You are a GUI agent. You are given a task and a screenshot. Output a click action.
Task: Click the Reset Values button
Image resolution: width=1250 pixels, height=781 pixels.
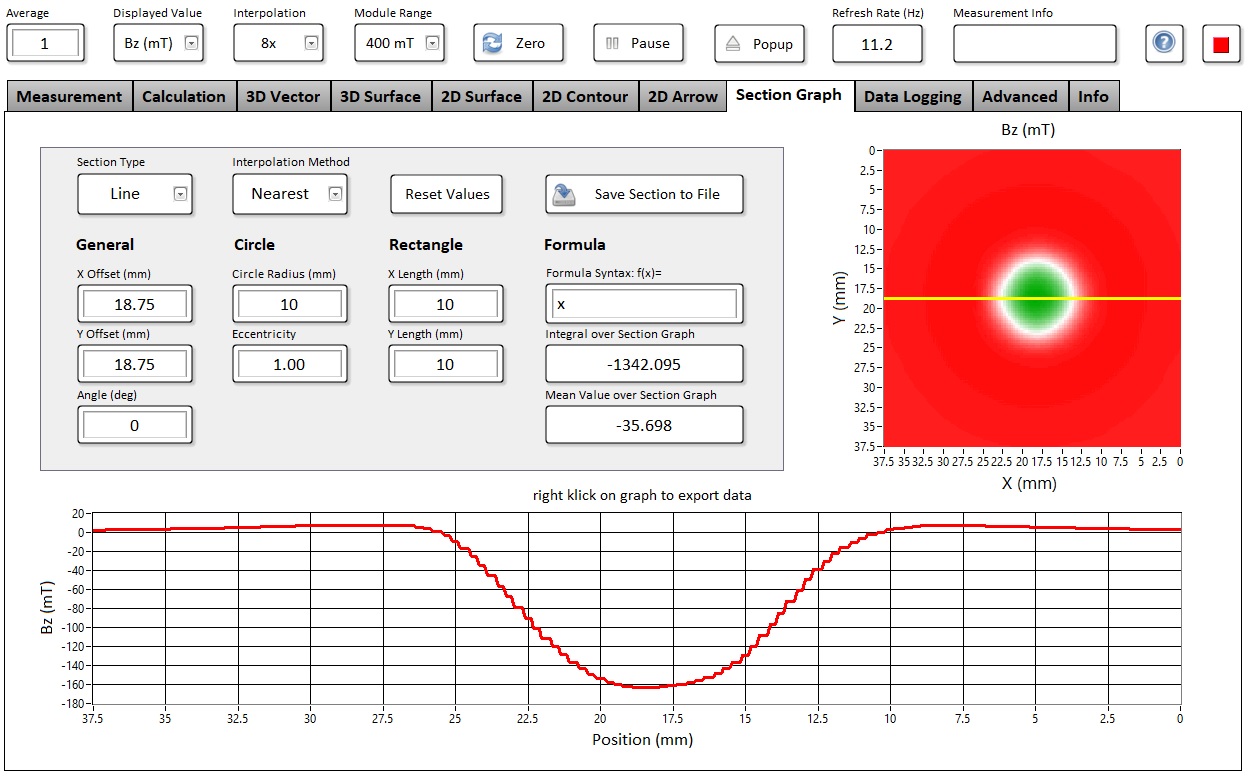446,194
